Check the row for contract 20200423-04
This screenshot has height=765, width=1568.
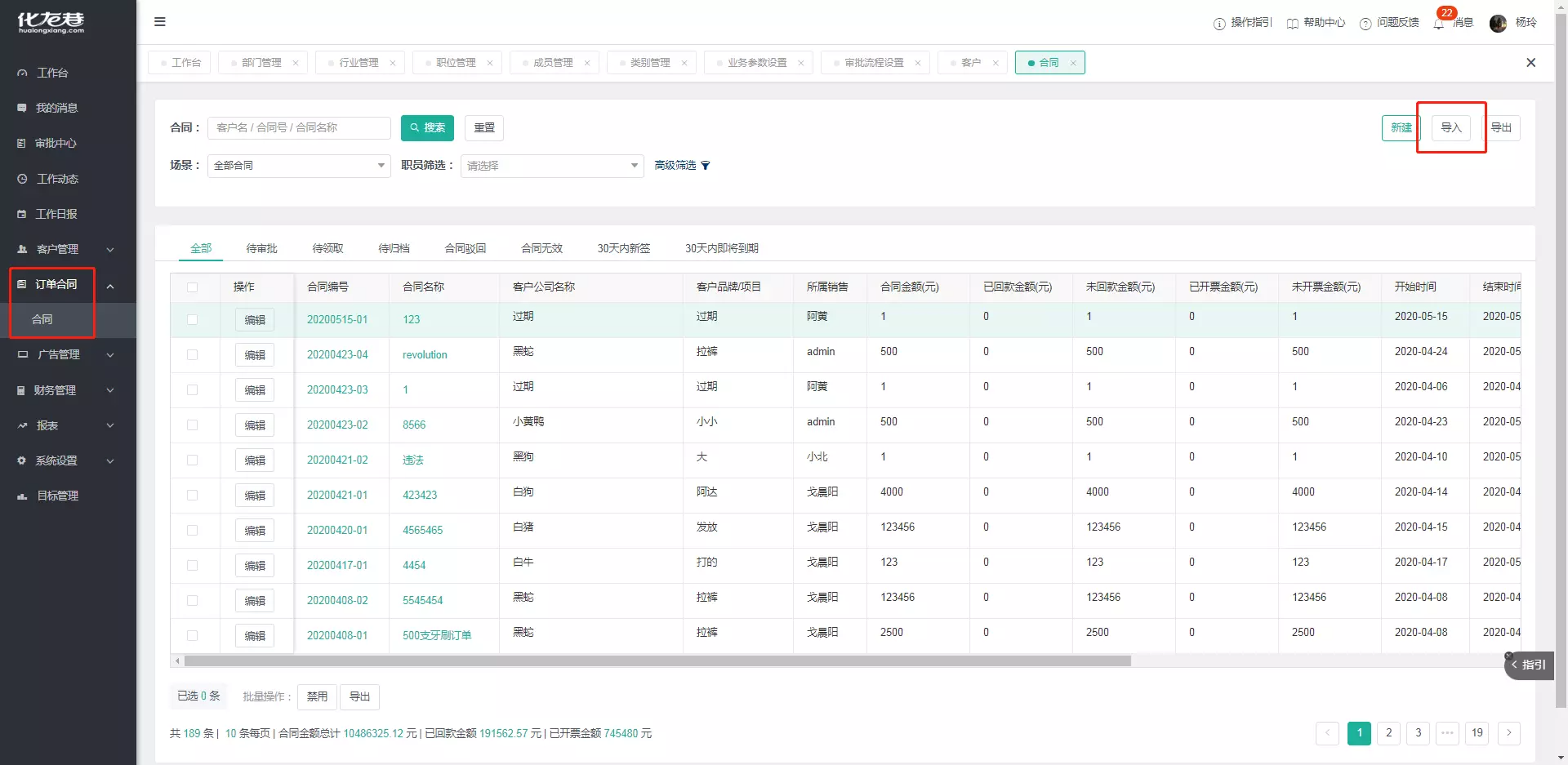click(192, 355)
